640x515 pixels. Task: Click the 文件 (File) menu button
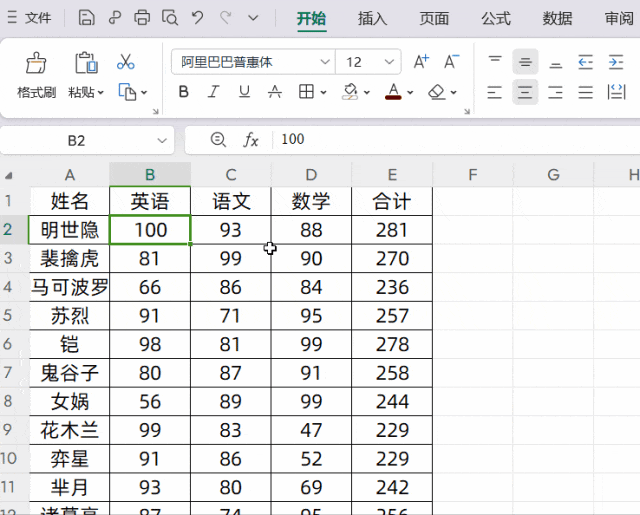pos(31,18)
